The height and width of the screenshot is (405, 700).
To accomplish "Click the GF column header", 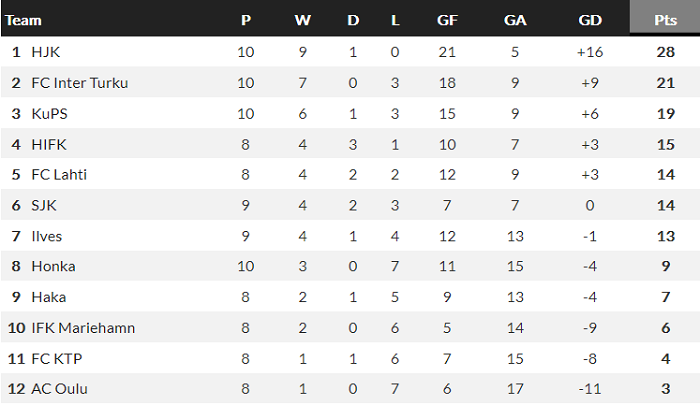I will pos(448,20).
